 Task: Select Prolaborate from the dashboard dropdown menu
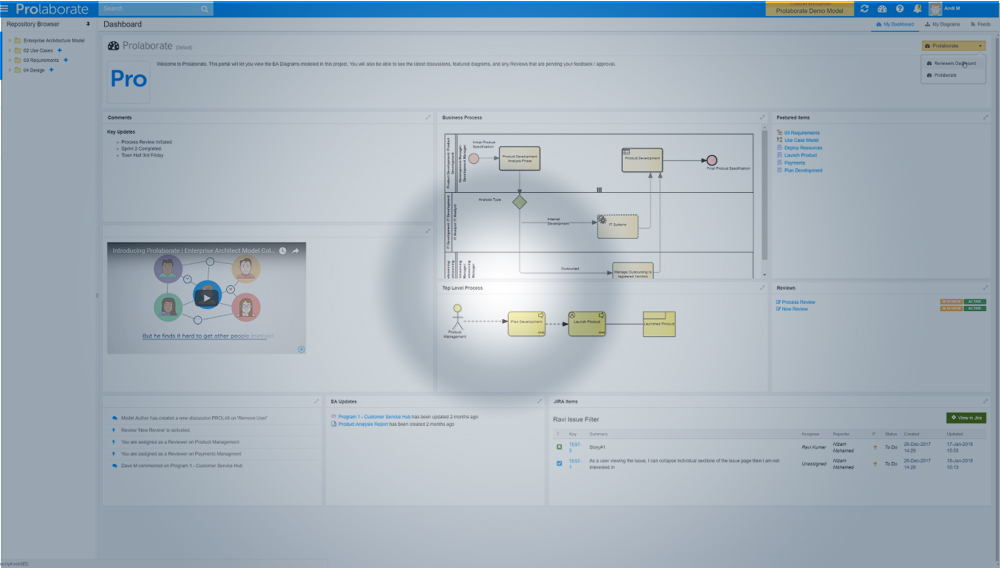coord(945,75)
